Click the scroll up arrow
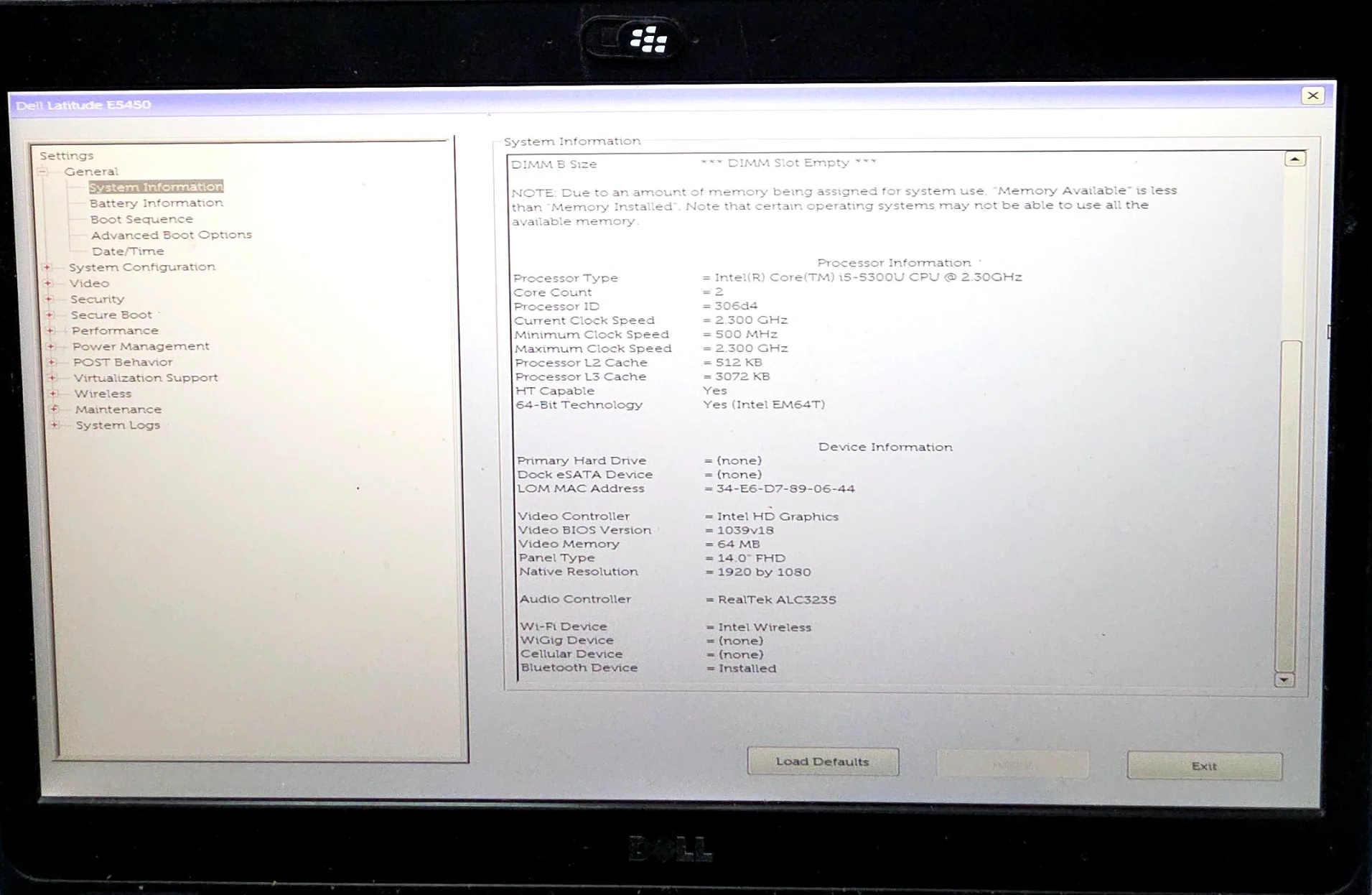The image size is (1372, 895). (x=1295, y=159)
